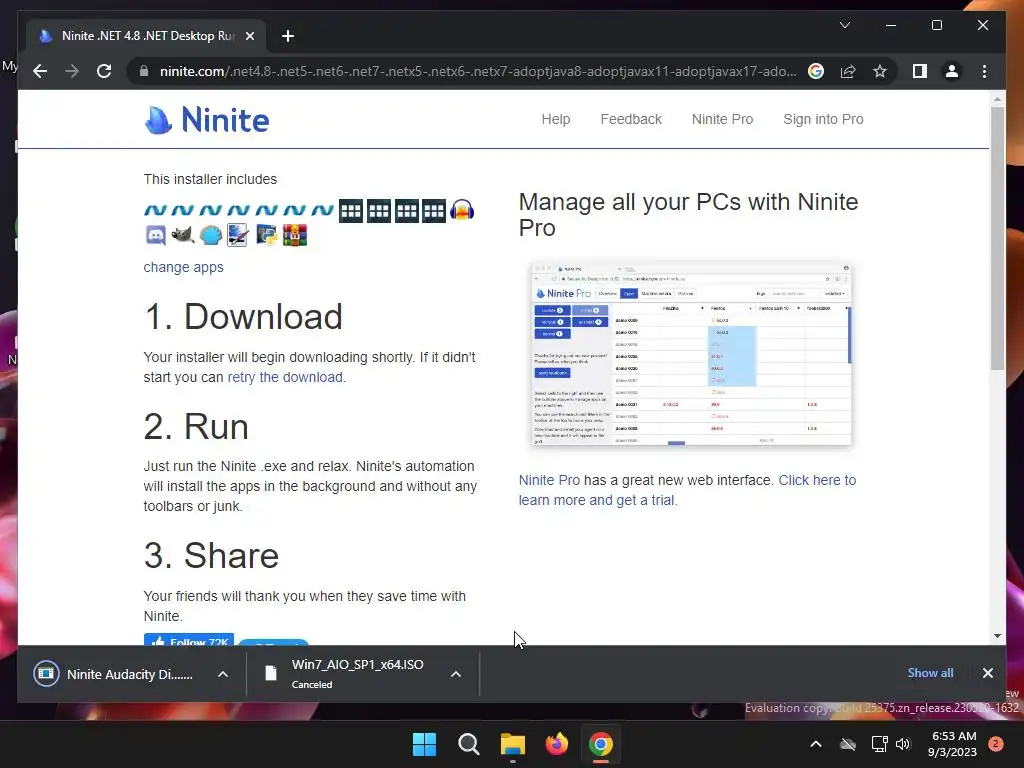The height and width of the screenshot is (768, 1024).
Task: Click the Chrome taskbar icon
Action: (601, 744)
